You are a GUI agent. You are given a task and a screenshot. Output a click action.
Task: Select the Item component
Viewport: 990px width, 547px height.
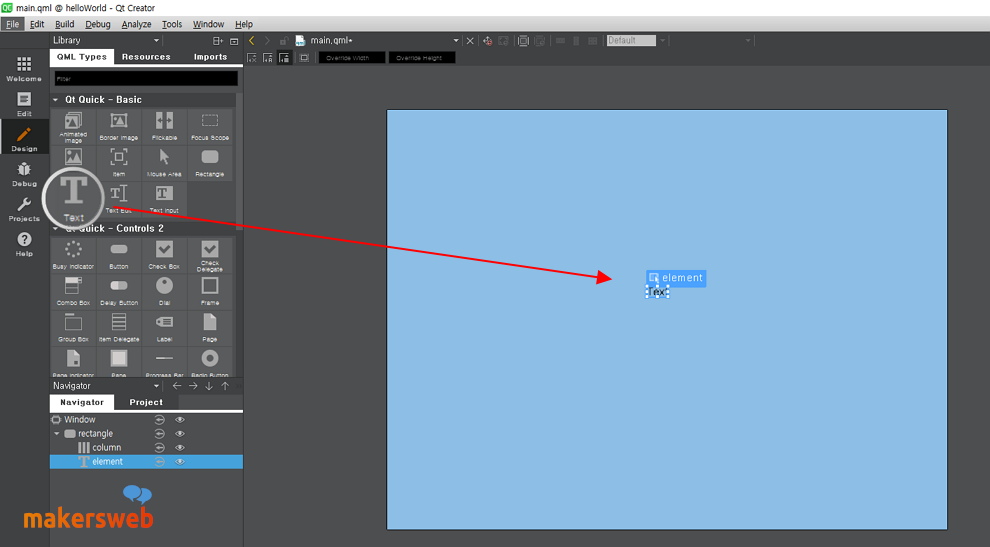click(119, 163)
